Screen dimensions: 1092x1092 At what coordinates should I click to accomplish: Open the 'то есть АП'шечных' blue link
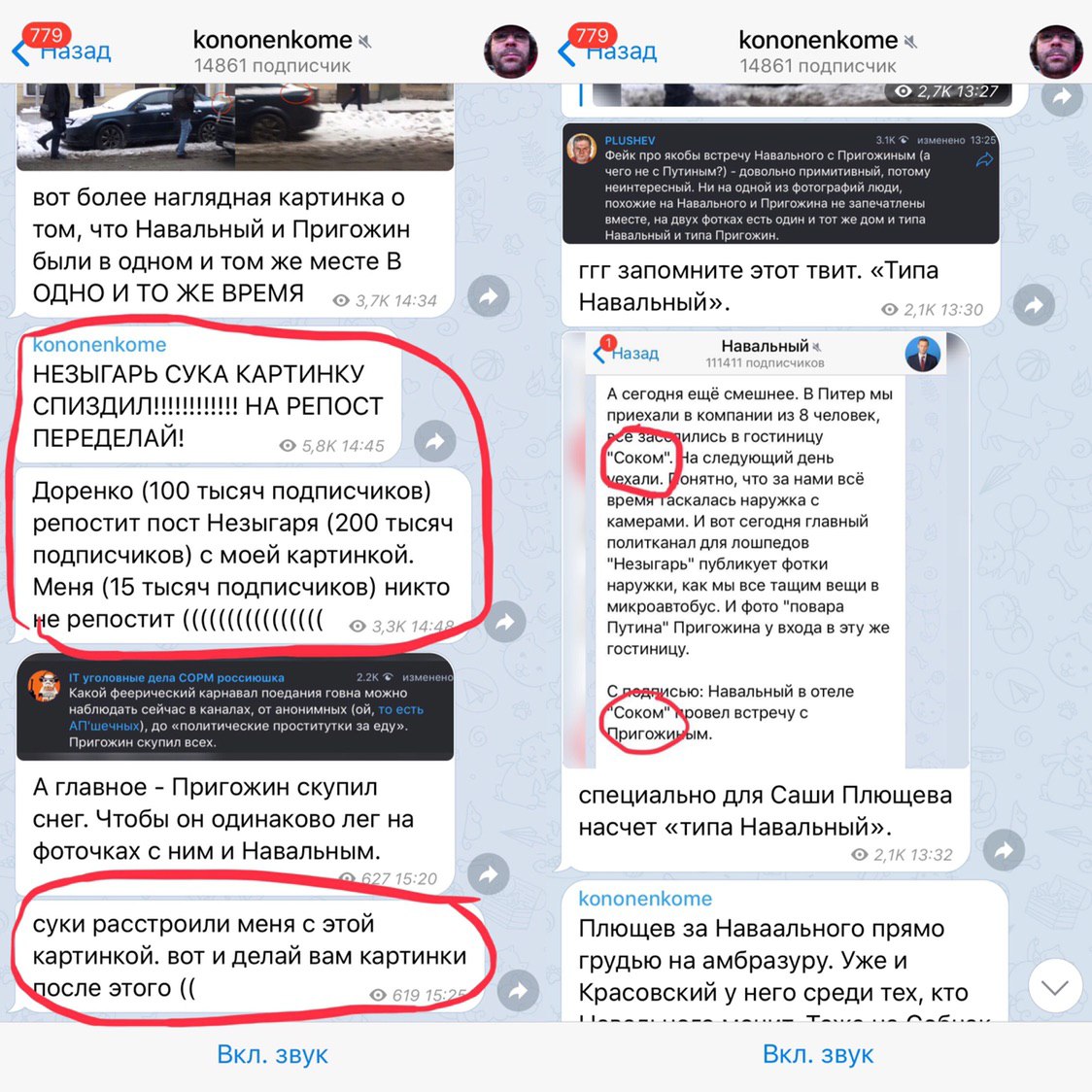click(400, 709)
